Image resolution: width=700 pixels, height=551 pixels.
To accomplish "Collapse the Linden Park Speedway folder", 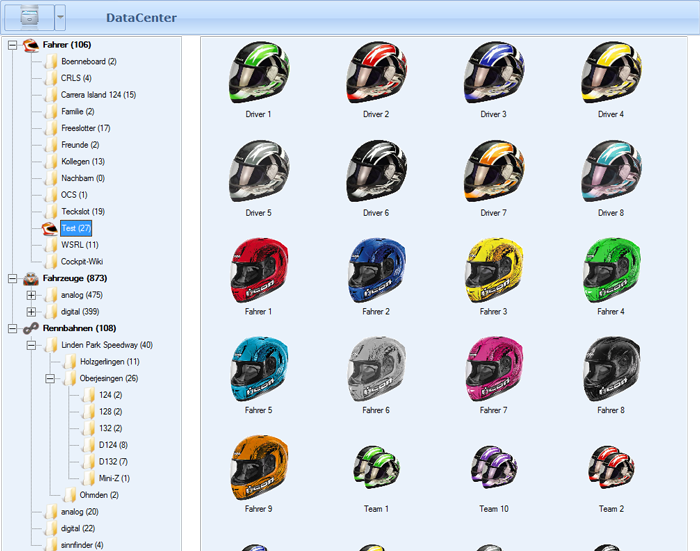I will click(x=31, y=345).
